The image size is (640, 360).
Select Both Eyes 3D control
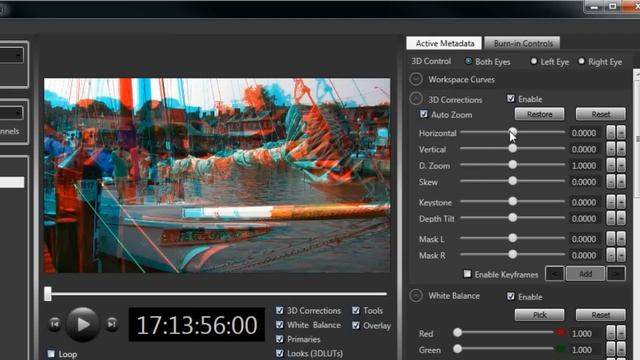point(468,61)
